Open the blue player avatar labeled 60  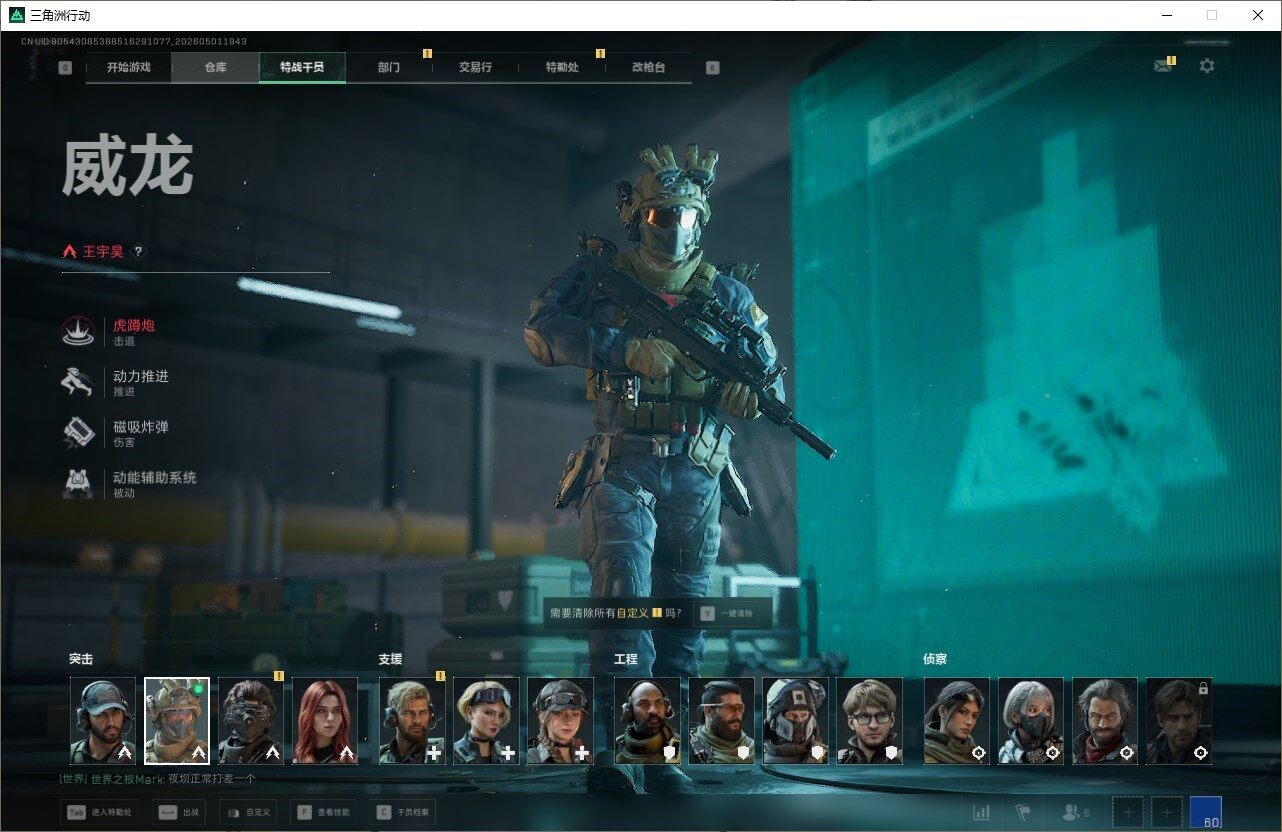tap(1206, 812)
